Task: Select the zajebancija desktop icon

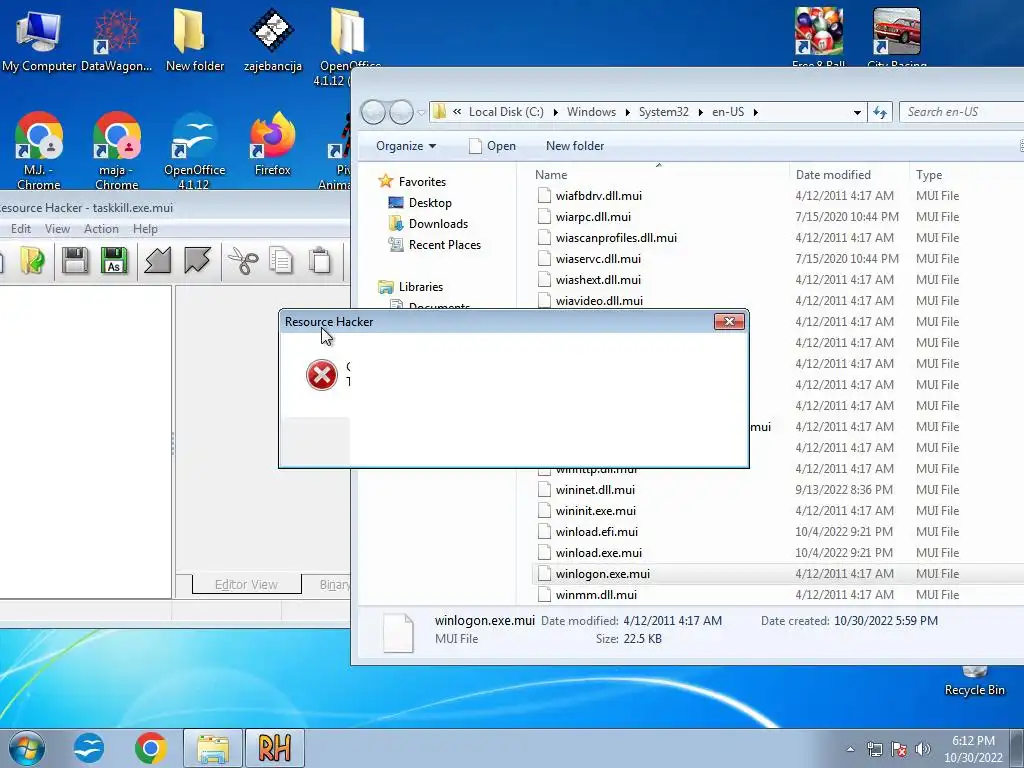Action: pos(273,40)
